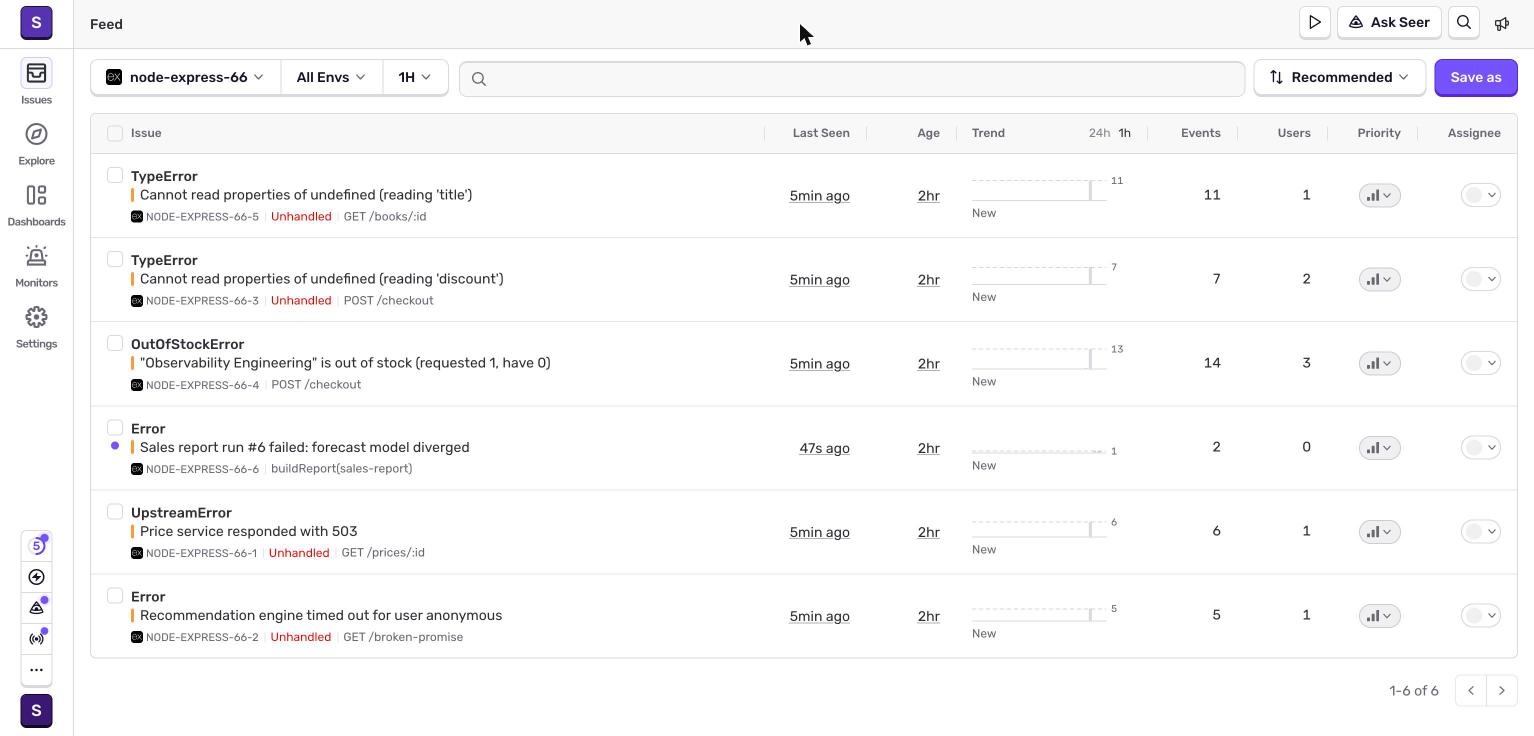1534x736 pixels.
Task: Click the play icon button in header
Action: [x=1315, y=22]
